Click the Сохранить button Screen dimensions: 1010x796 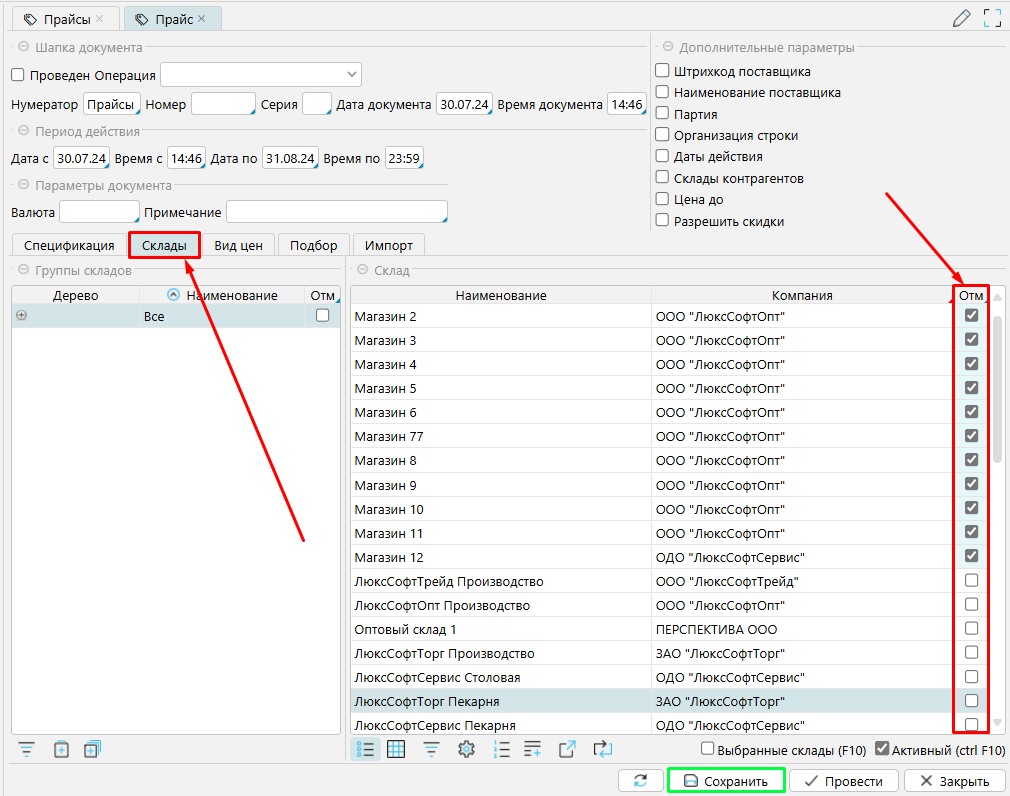coord(725,781)
